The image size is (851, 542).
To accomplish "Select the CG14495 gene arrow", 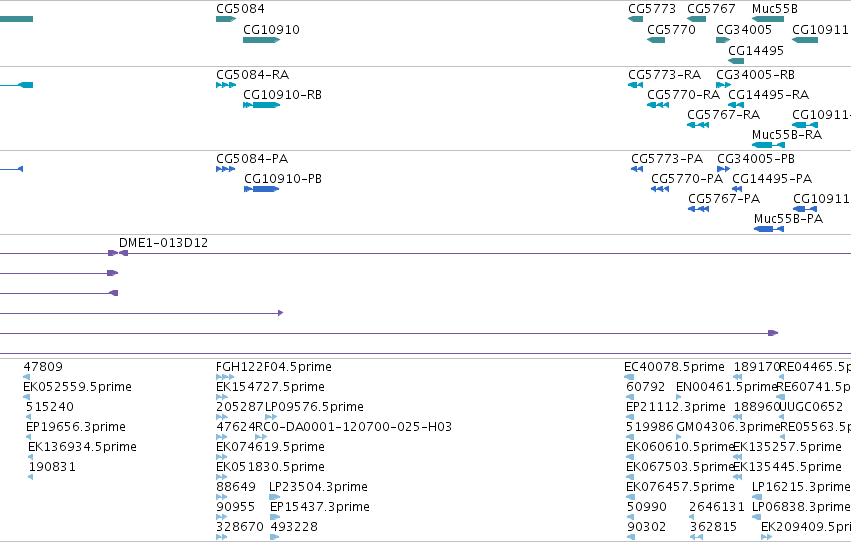I will pyautogui.click(x=736, y=61).
